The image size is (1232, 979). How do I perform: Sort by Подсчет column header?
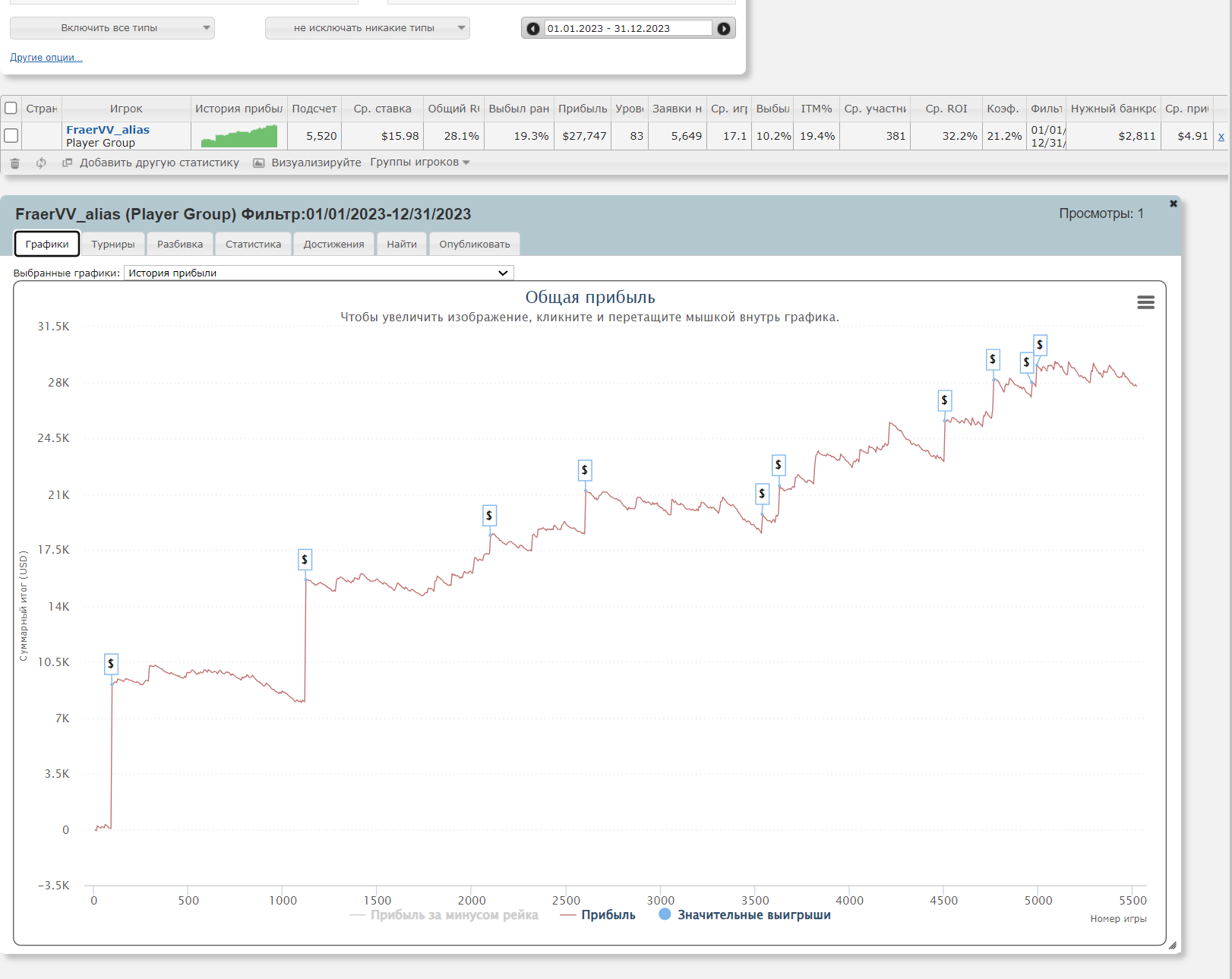pyautogui.click(x=314, y=109)
